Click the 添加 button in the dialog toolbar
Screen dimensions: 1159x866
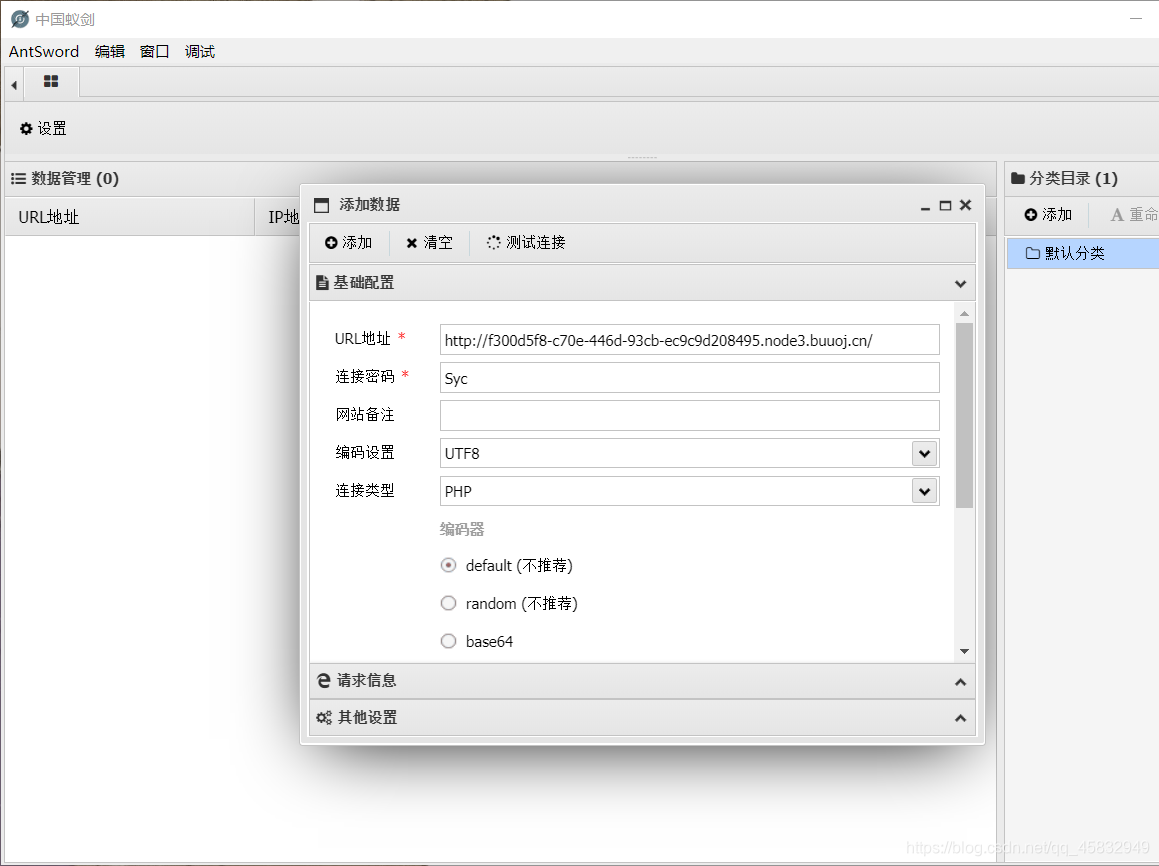348,242
